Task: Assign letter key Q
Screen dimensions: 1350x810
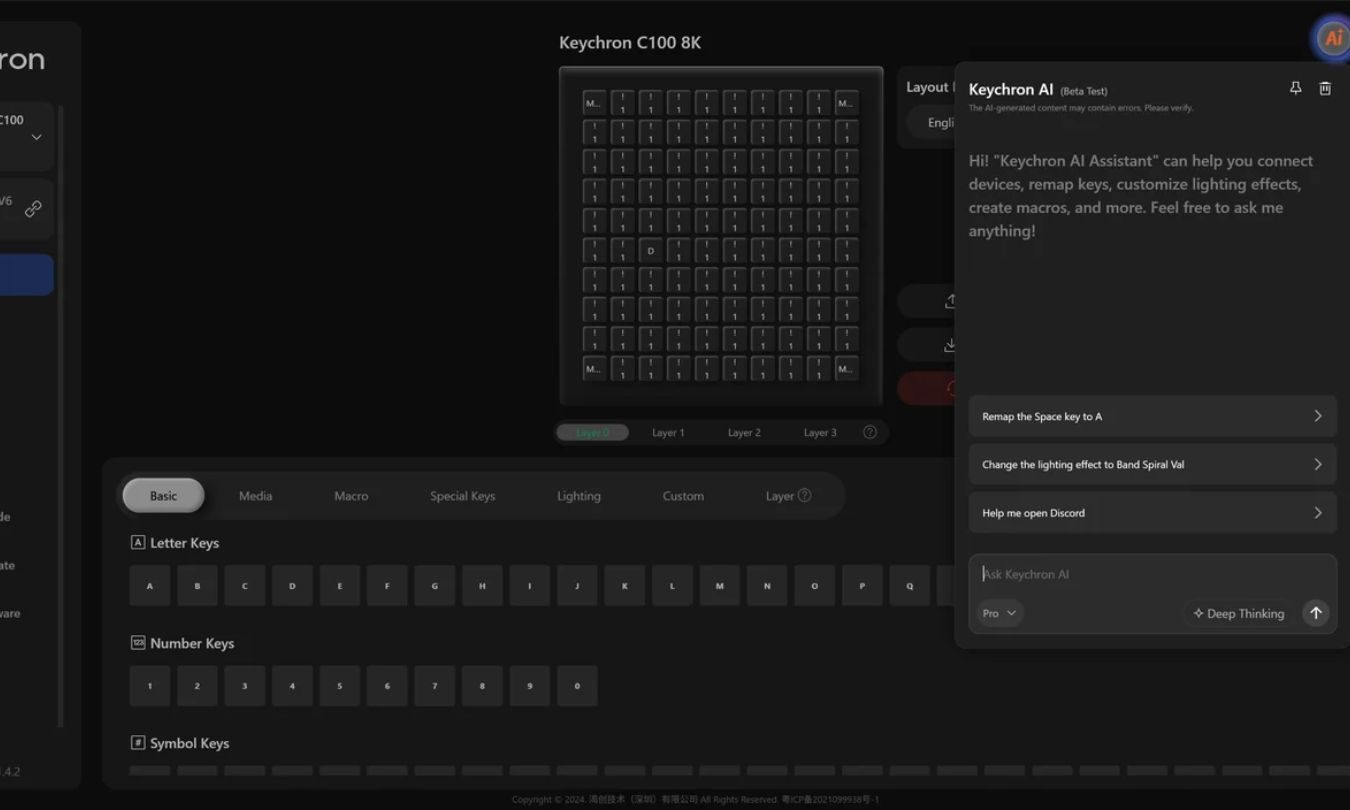Action: (910, 586)
